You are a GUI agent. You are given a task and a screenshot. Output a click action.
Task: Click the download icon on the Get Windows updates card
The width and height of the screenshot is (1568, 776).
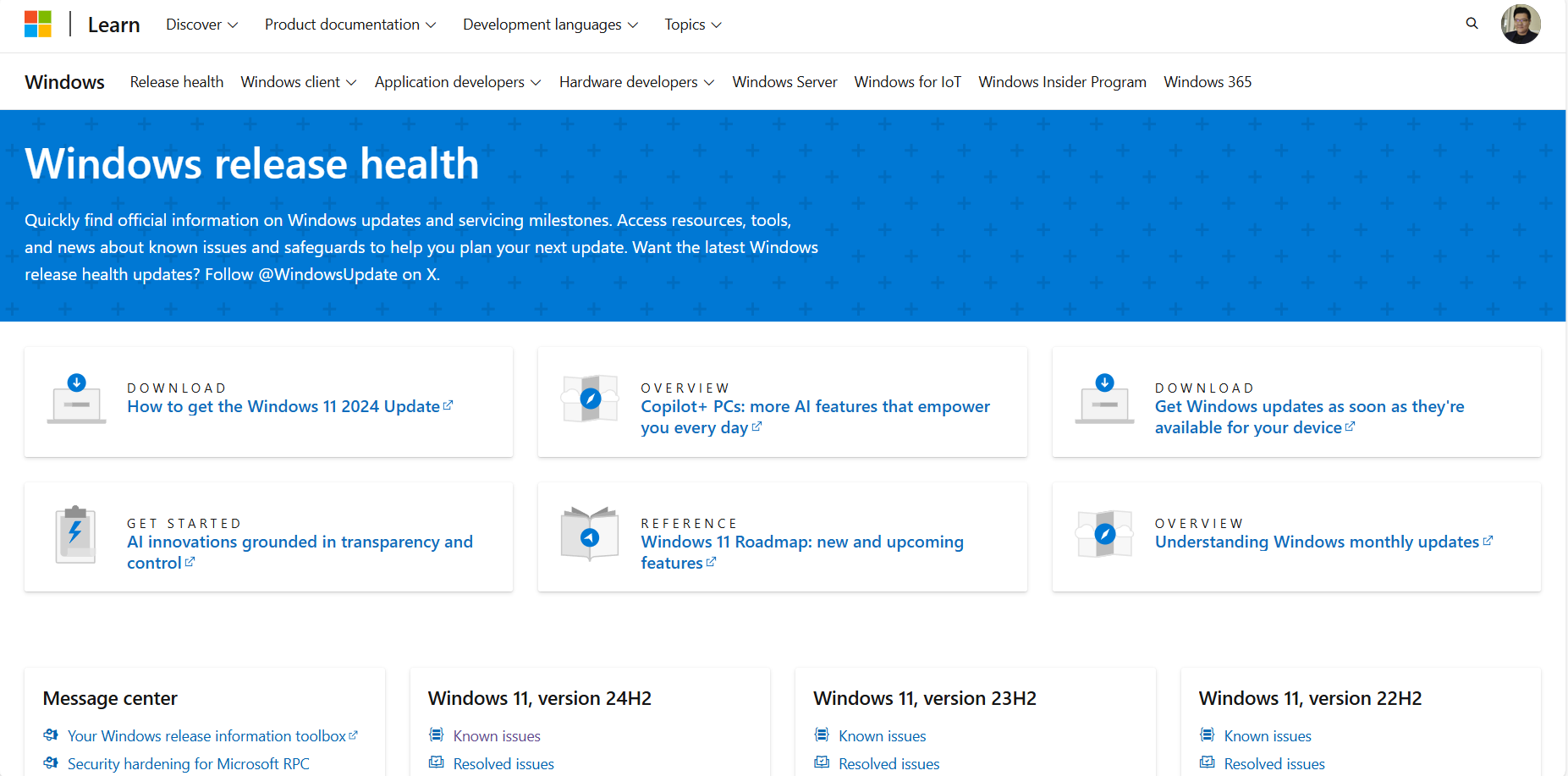pos(1104,398)
